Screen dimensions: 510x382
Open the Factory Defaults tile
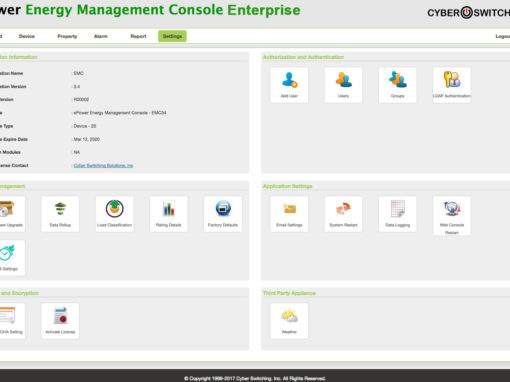[223, 214]
